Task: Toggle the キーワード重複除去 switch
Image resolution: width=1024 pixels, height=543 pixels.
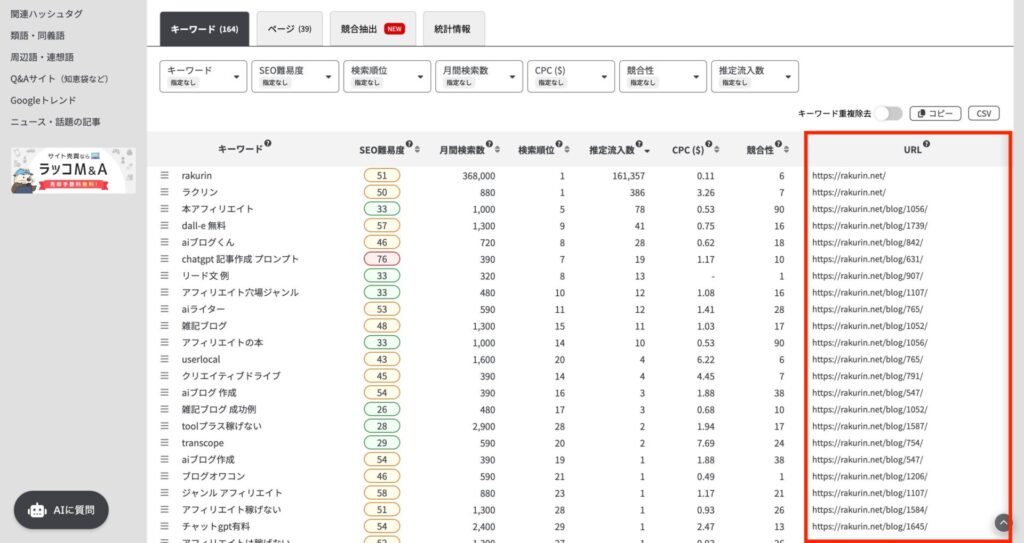Action: coord(889,113)
